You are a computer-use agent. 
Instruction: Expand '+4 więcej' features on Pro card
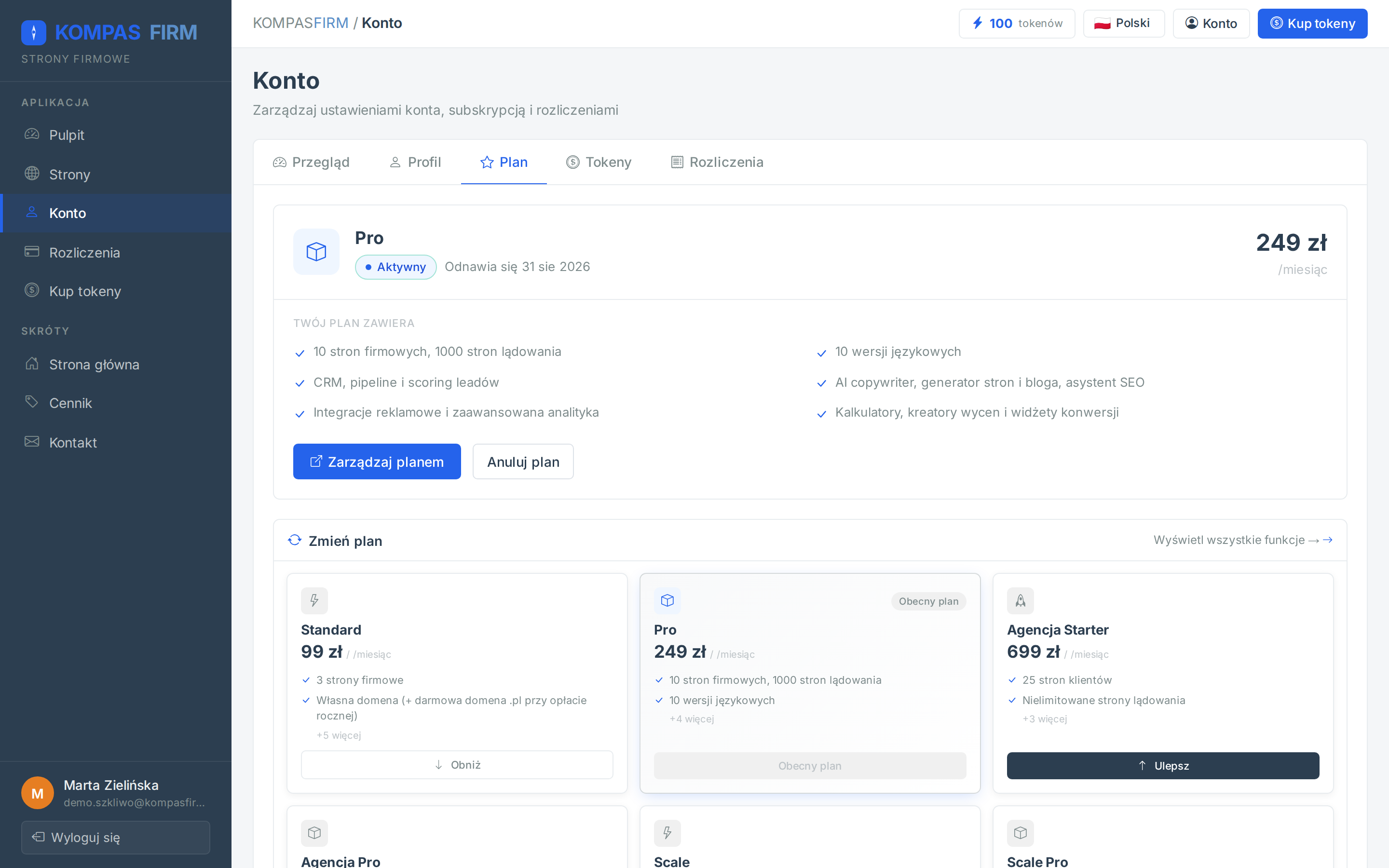click(692, 719)
